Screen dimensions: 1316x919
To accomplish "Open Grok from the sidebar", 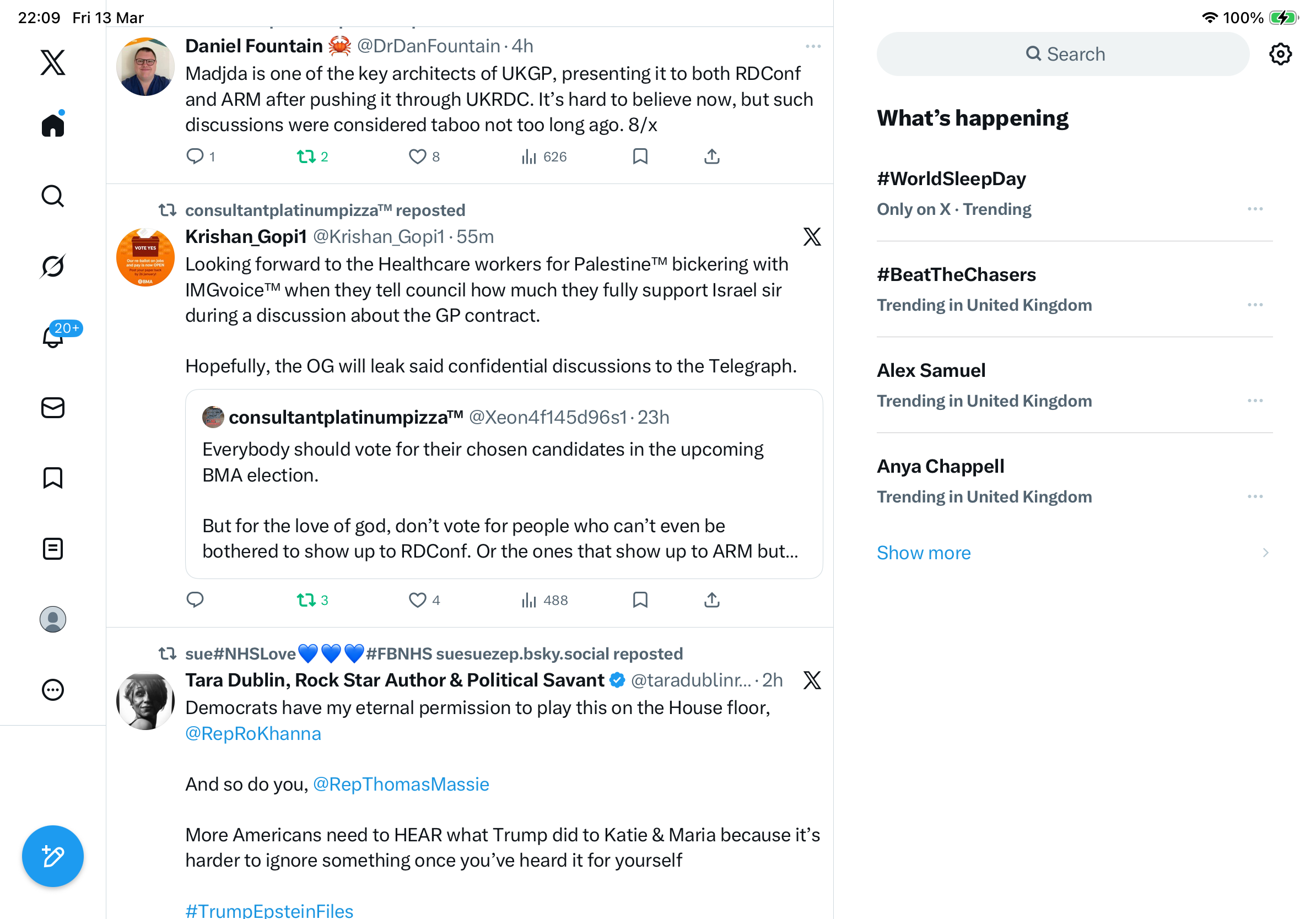I will point(53,266).
